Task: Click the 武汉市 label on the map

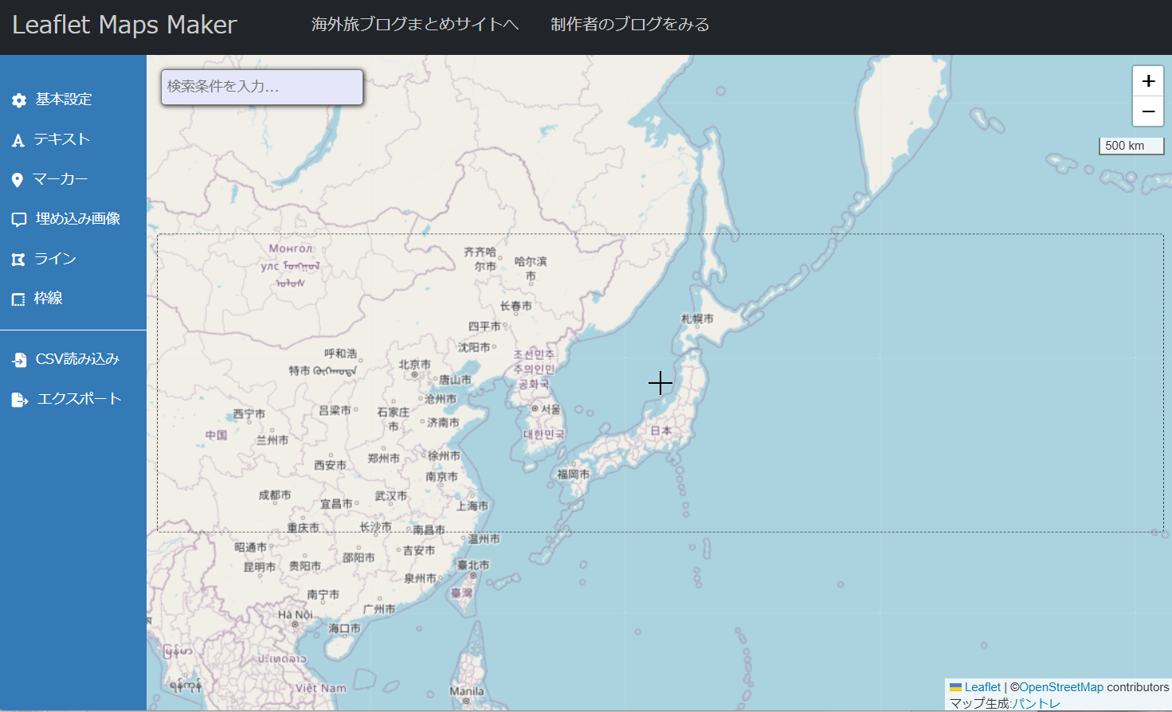Action: coord(391,496)
